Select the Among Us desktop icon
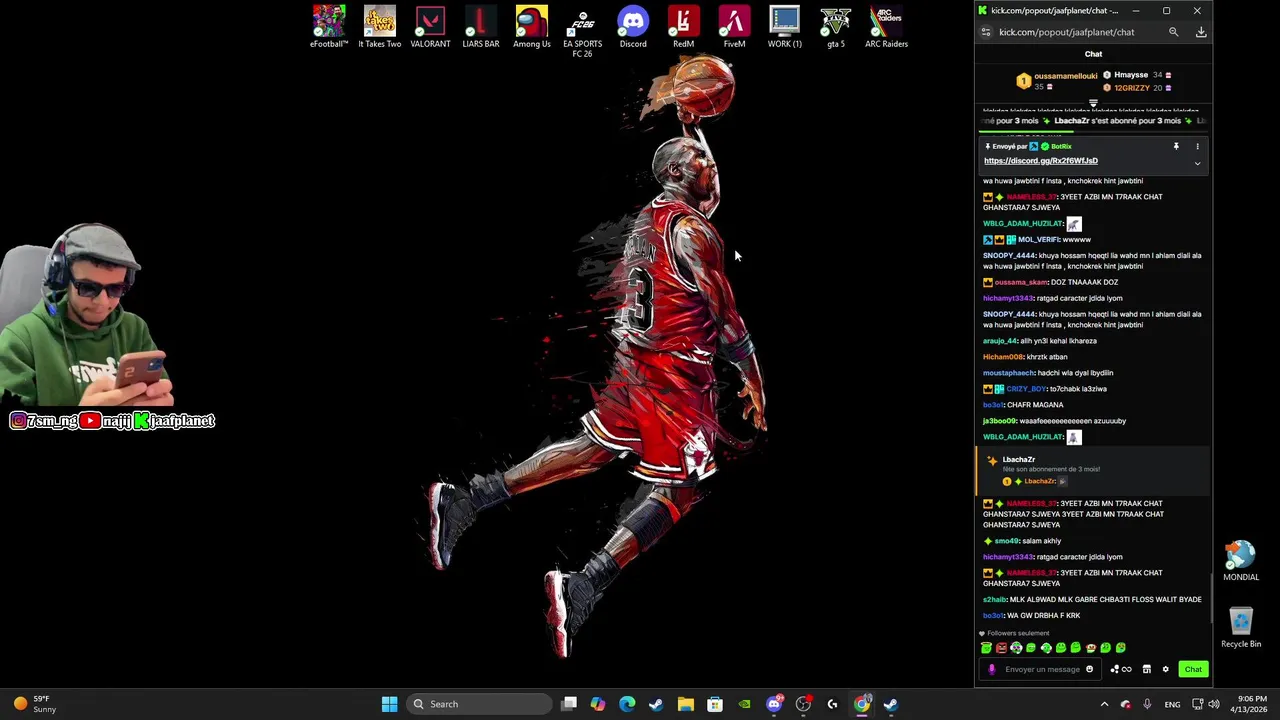 (532, 27)
